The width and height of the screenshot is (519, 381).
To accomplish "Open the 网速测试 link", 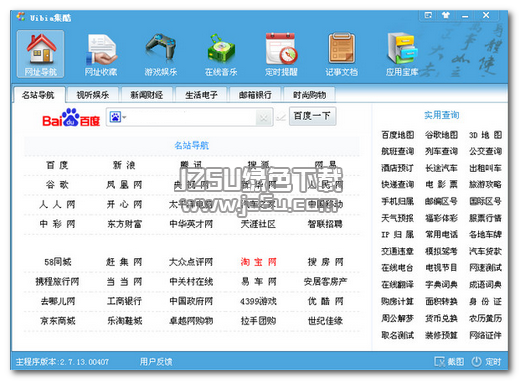I will tap(485, 268).
